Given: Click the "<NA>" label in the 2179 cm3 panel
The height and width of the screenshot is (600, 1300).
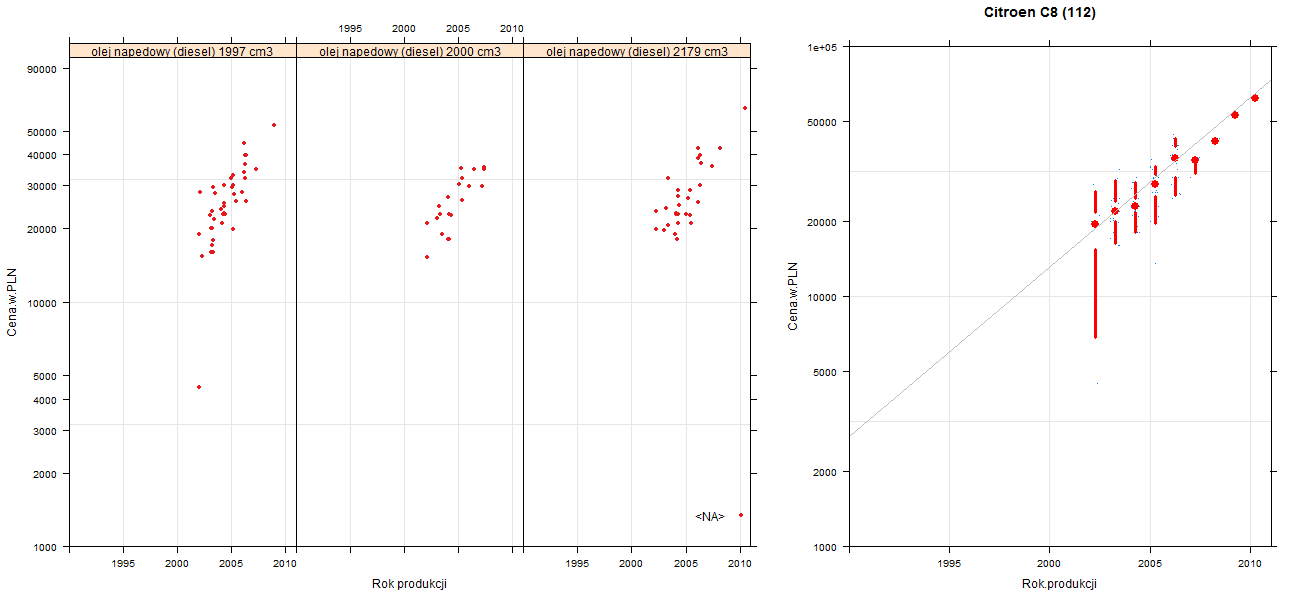Looking at the screenshot, I should click(x=710, y=516).
